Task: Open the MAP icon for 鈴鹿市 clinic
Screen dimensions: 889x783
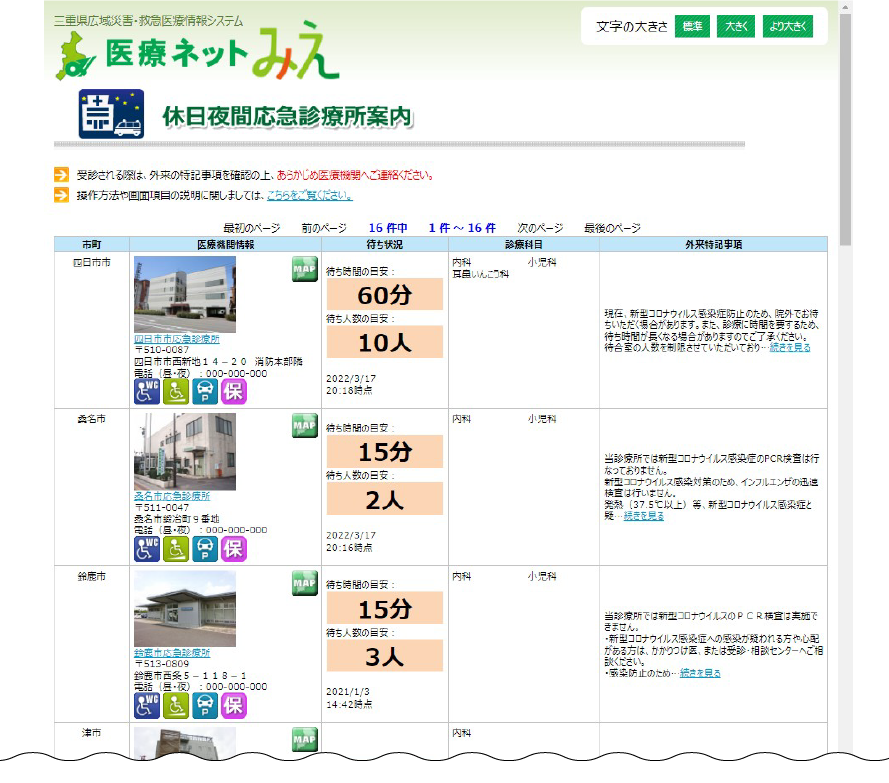Action: [304, 583]
